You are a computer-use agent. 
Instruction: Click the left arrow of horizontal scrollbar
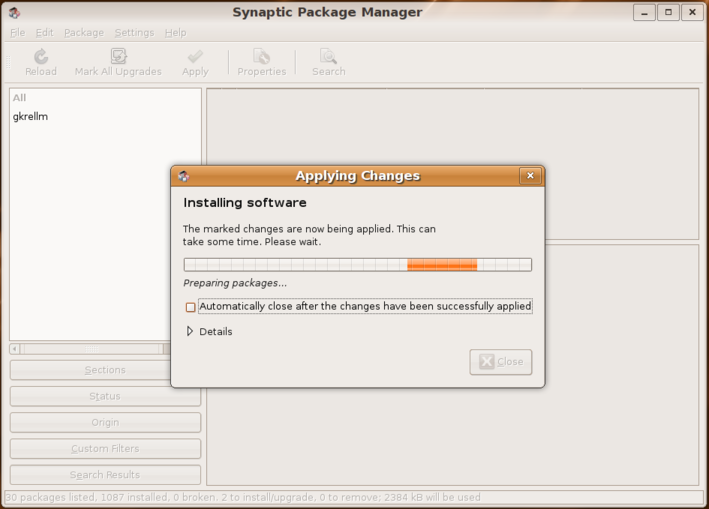[x=14, y=349]
